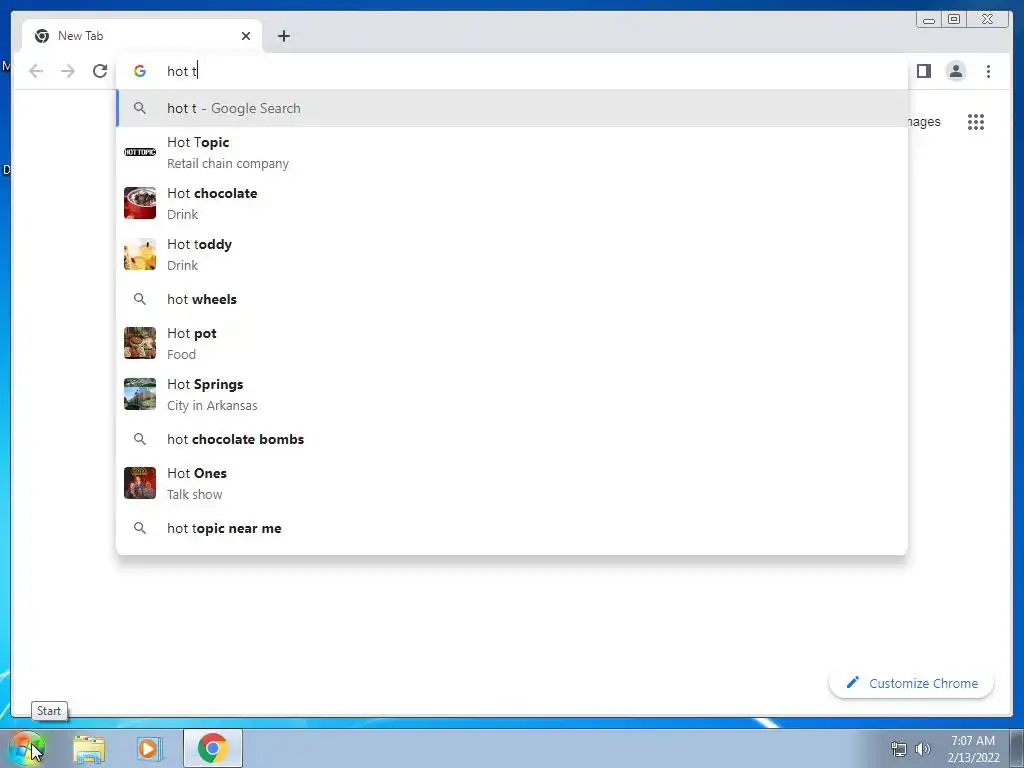Choose the Hot Ones talk show suggestion
This screenshot has height=768, width=1024.
pyautogui.click(x=512, y=483)
